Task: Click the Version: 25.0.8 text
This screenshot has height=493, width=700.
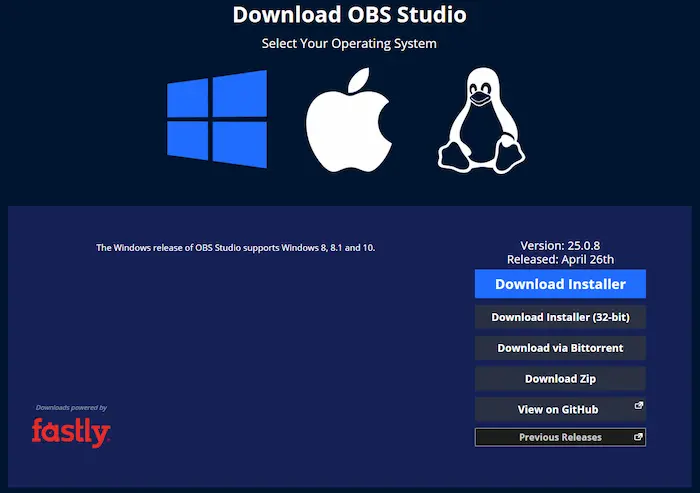Action: [x=560, y=246]
